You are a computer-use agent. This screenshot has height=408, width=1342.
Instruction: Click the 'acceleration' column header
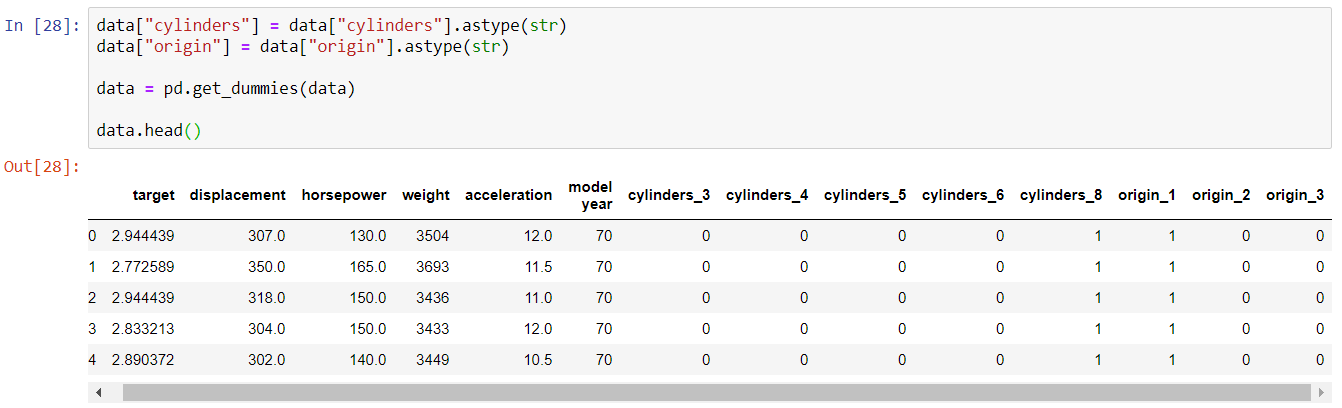[508, 195]
